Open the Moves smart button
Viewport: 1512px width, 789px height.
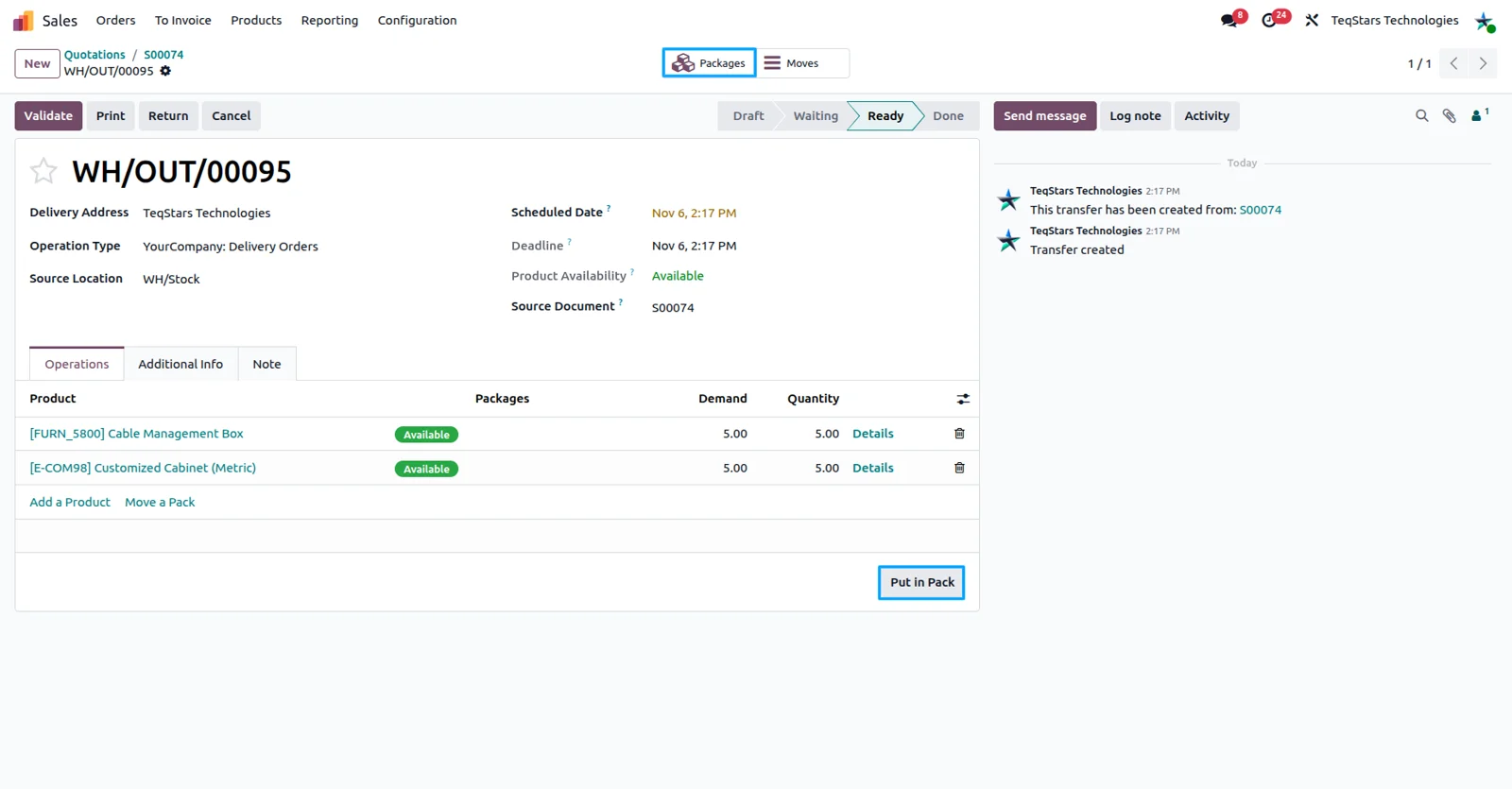point(802,63)
